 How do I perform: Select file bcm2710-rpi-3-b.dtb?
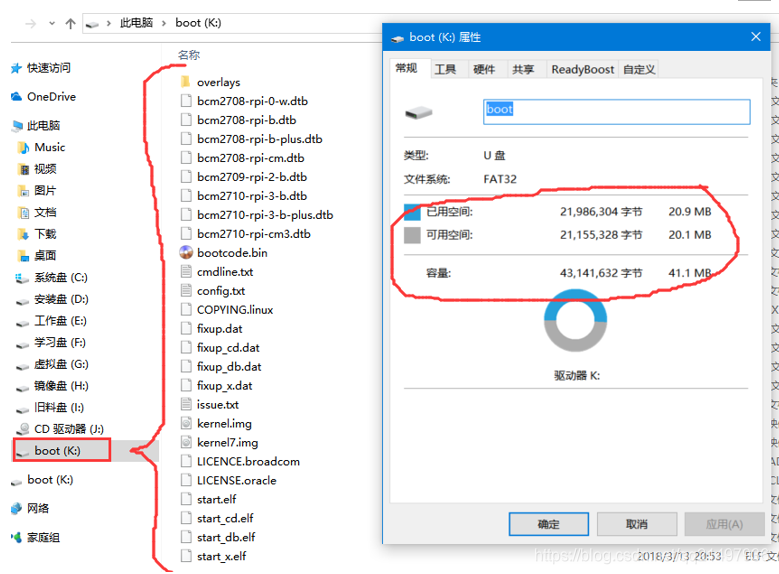pos(244,196)
